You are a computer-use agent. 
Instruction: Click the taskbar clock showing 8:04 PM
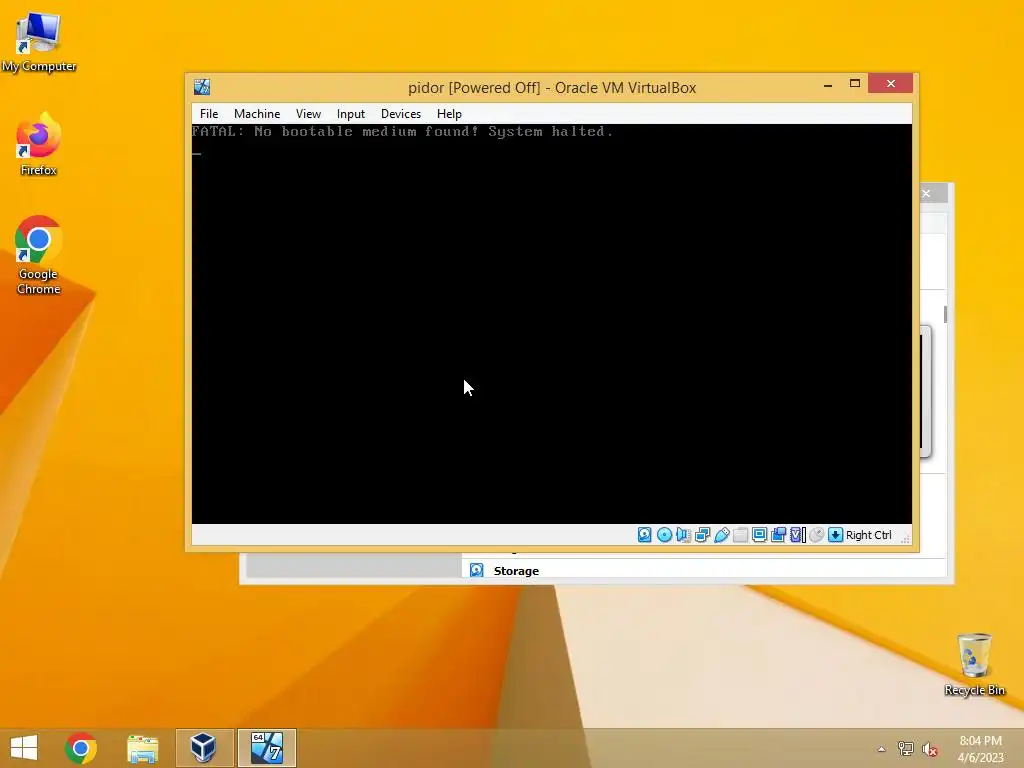[x=980, y=748]
